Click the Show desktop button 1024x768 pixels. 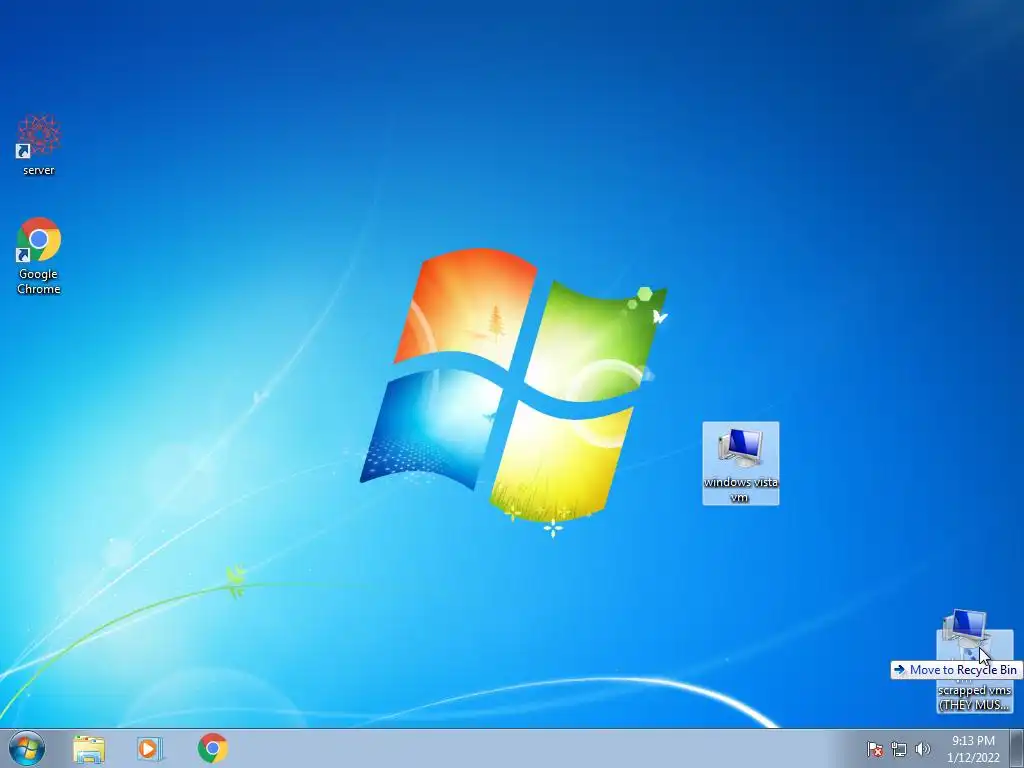1017,748
